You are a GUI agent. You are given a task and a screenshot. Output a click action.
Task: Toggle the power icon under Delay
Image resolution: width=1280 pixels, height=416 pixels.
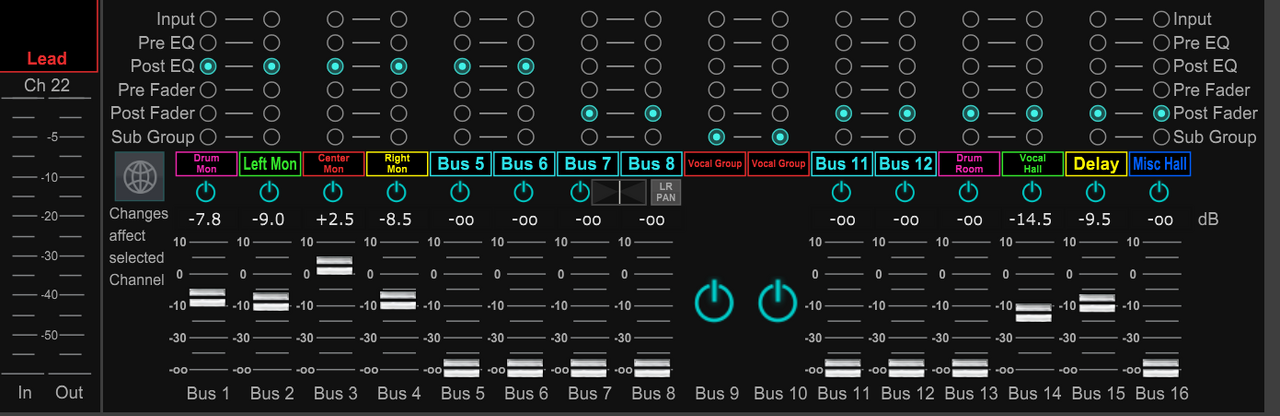tap(1096, 191)
